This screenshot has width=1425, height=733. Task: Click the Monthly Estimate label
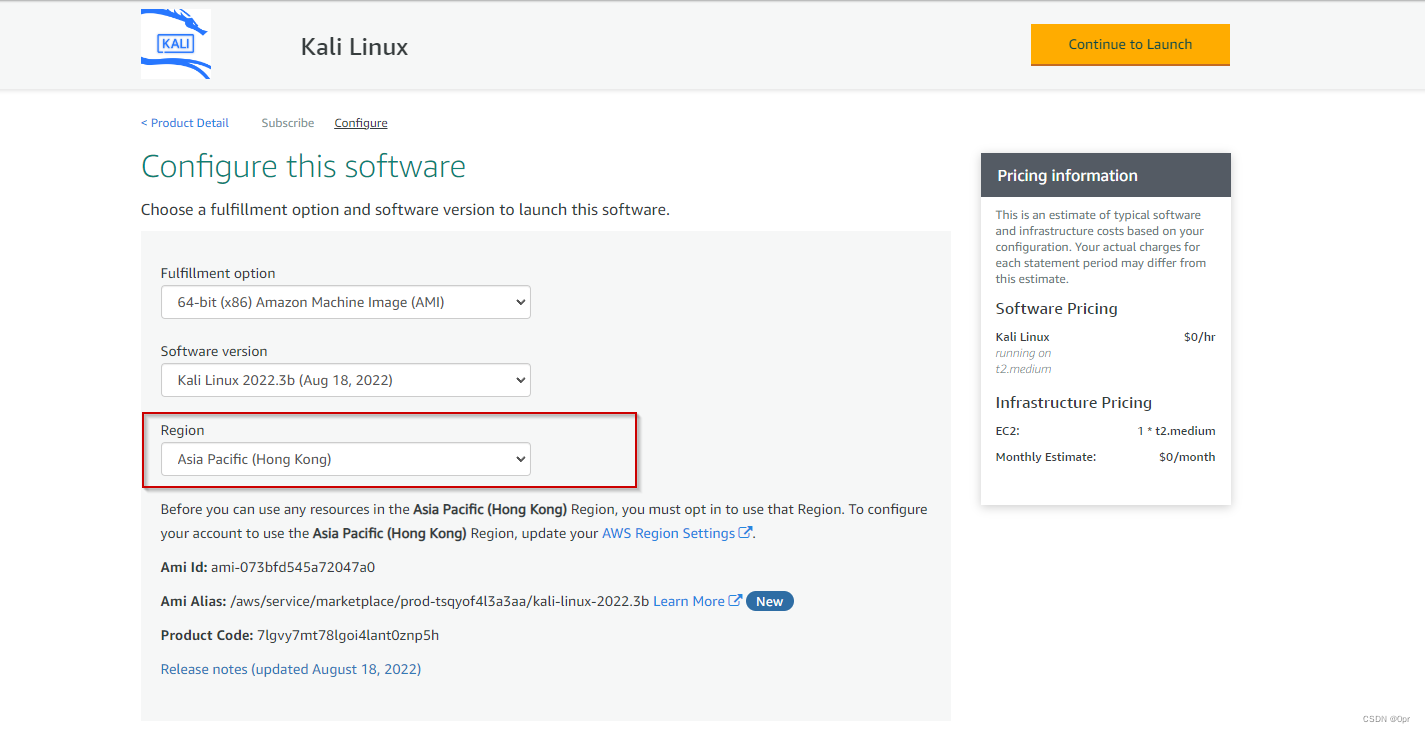tap(1046, 457)
